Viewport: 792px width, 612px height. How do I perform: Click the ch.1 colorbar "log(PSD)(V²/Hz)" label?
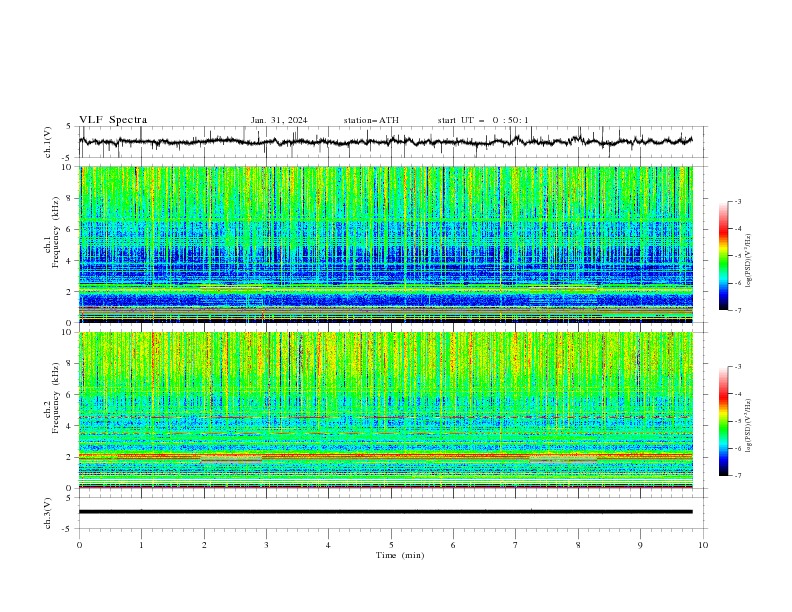pyautogui.click(x=749, y=261)
